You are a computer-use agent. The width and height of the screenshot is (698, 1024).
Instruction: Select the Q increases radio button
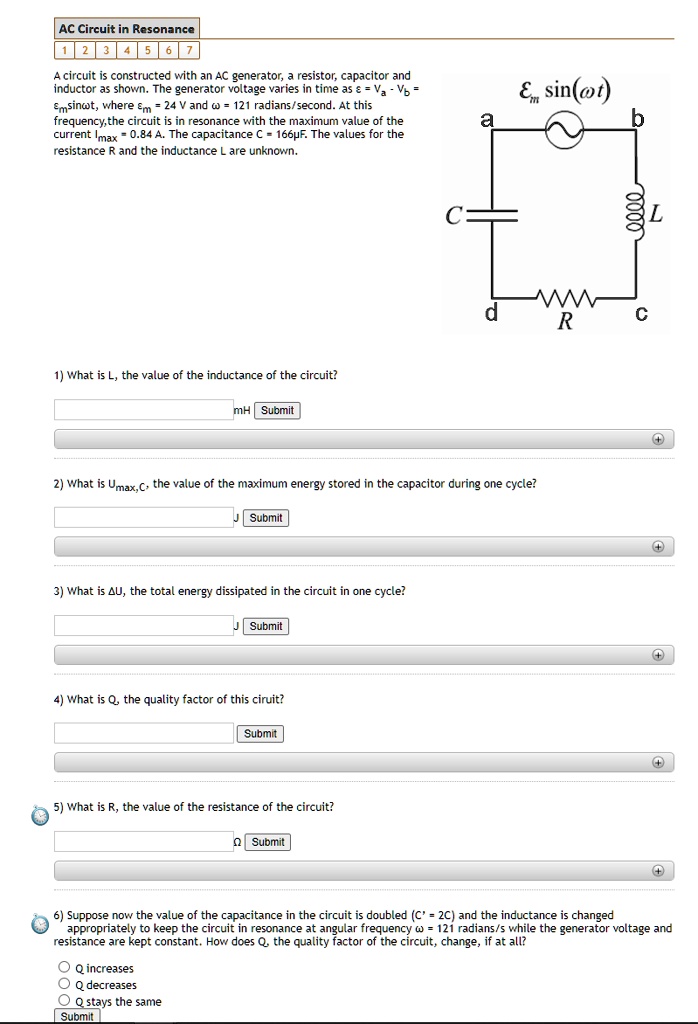click(x=62, y=967)
